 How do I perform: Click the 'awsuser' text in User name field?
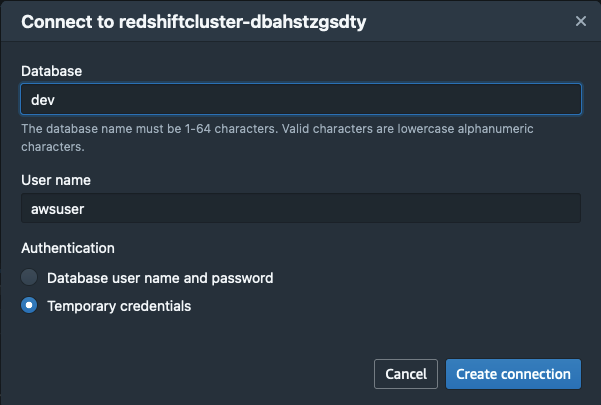click(x=57, y=209)
